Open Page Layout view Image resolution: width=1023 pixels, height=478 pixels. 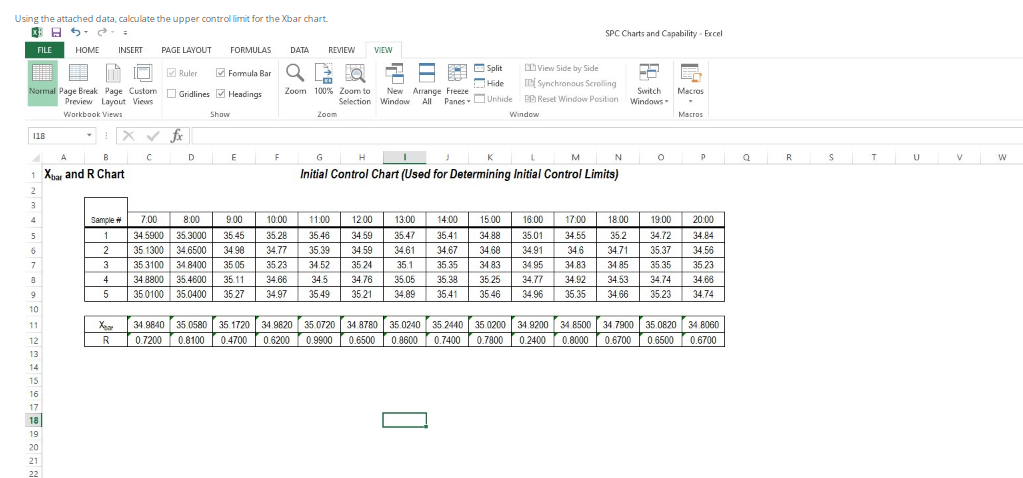[x=114, y=84]
